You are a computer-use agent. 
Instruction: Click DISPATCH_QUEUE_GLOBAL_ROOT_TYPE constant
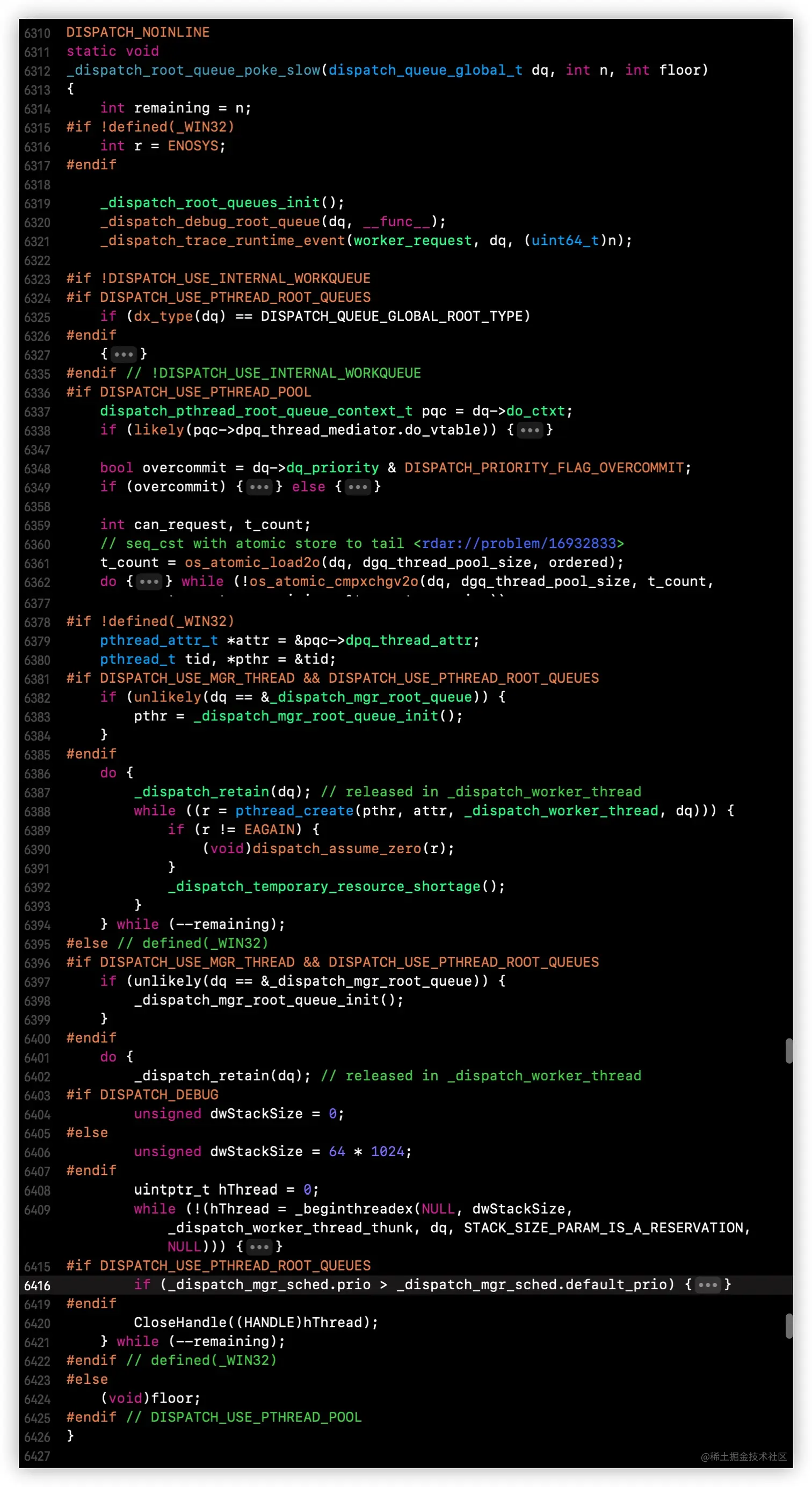(x=392, y=316)
